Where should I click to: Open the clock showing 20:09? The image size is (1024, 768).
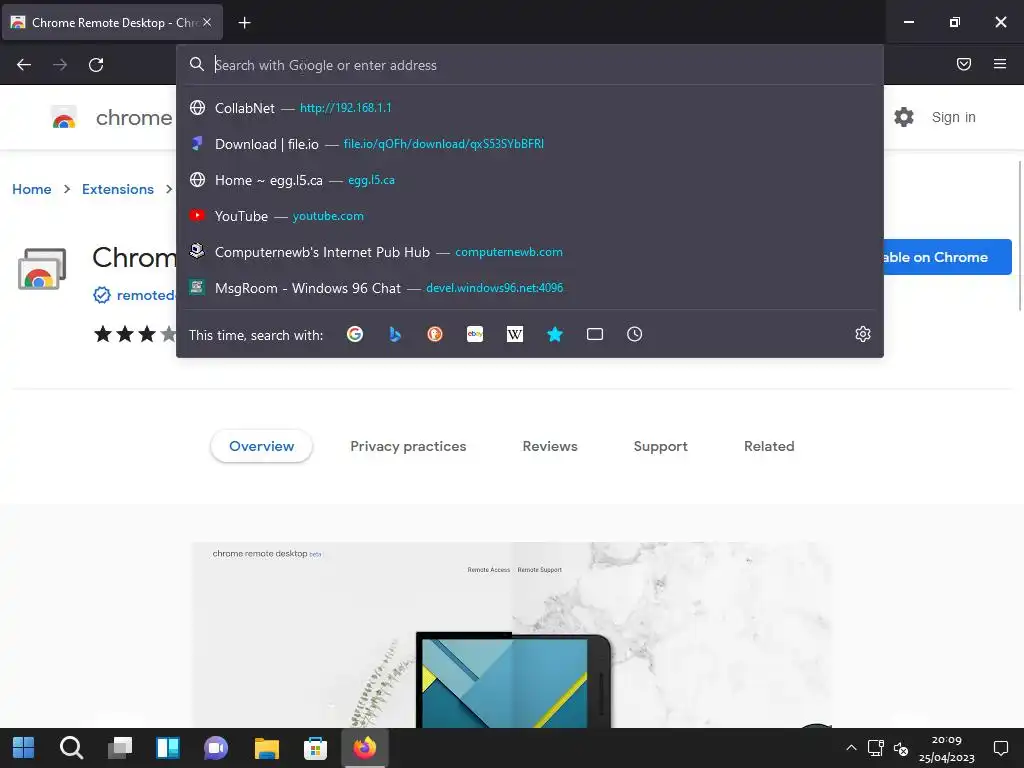(947, 748)
